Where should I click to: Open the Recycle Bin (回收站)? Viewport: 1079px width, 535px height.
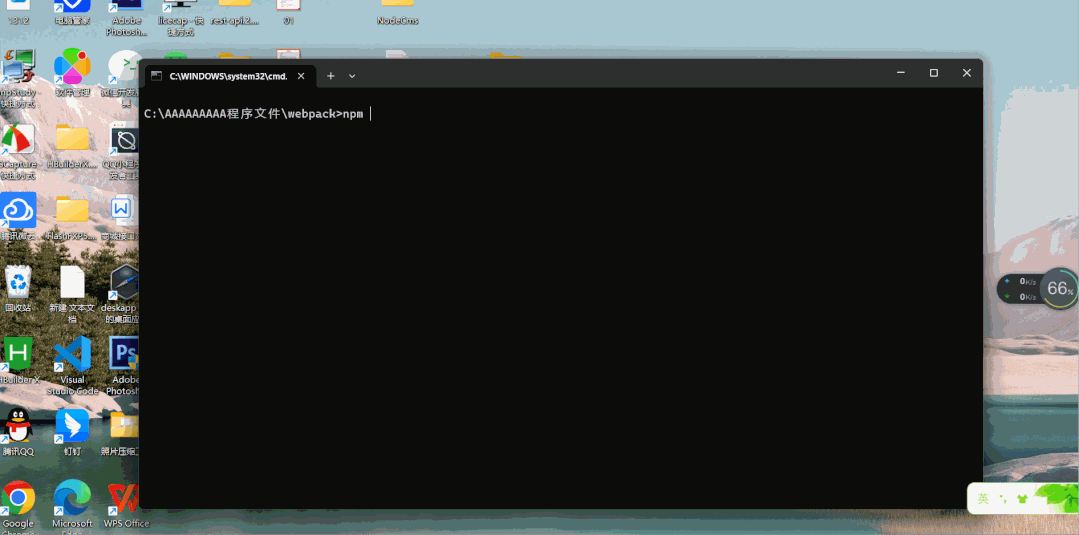[x=18, y=284]
